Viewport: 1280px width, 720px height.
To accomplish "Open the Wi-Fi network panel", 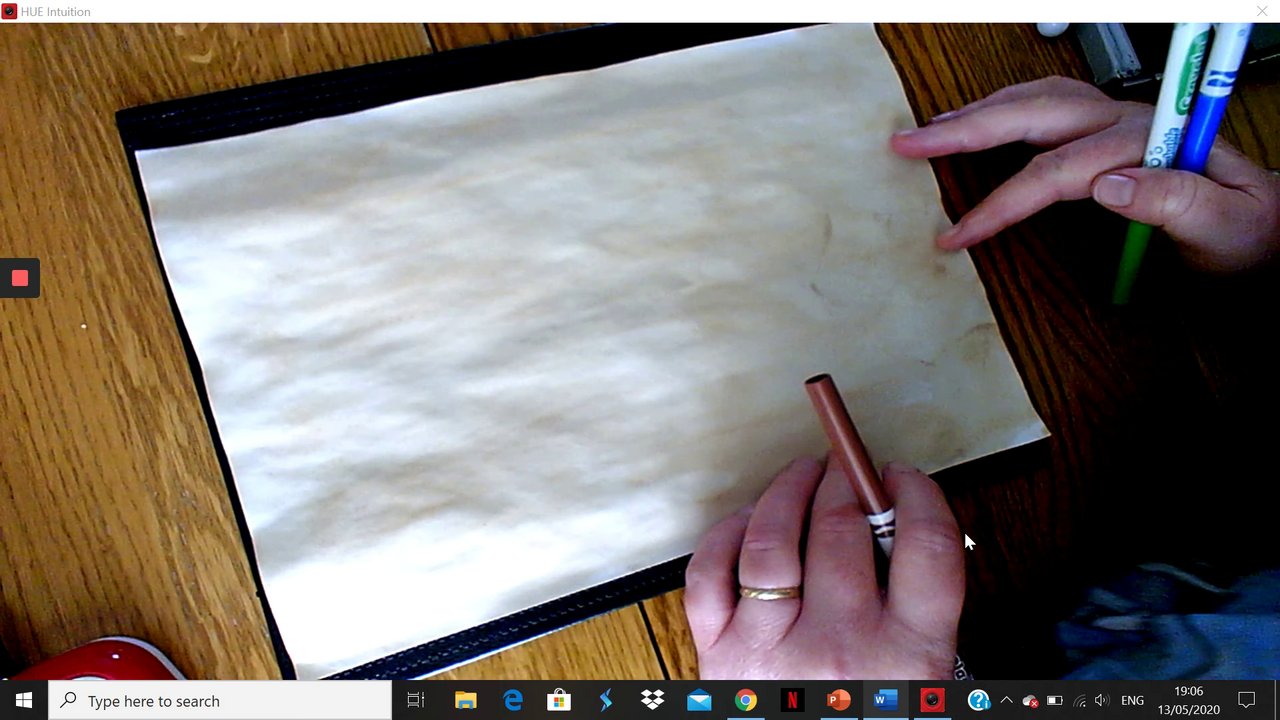I will (x=1078, y=701).
